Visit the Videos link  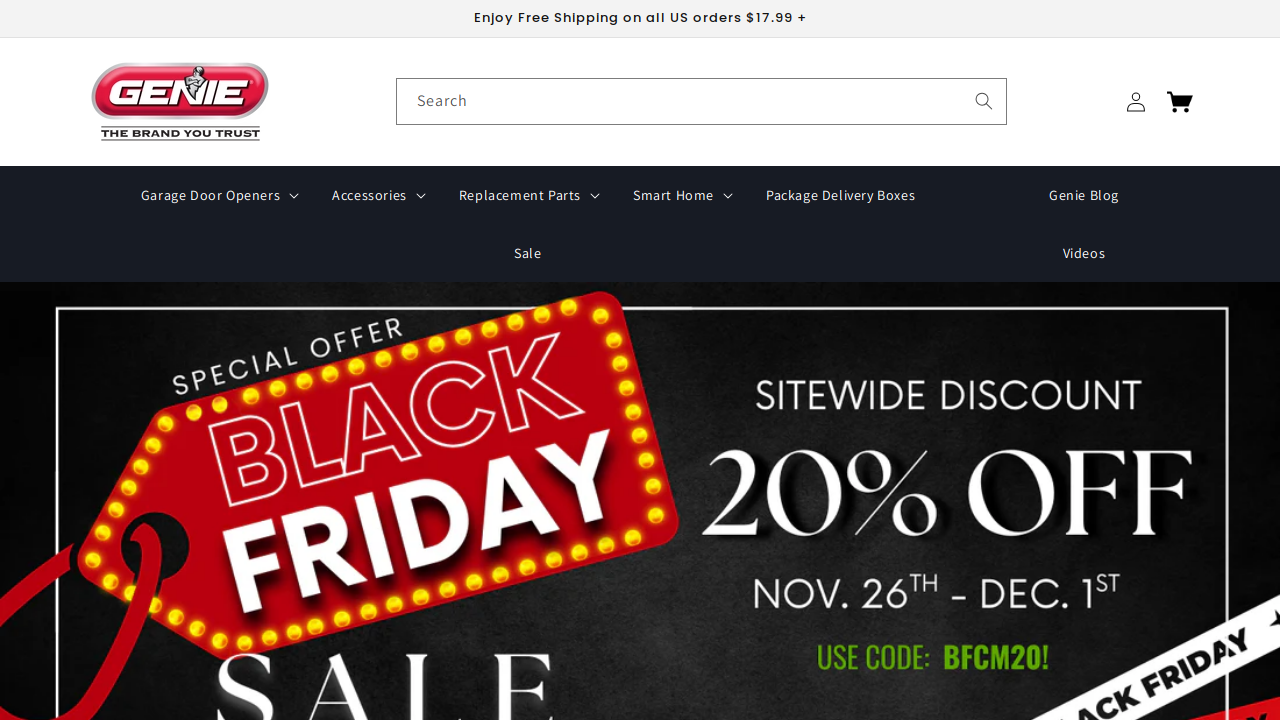click(1084, 253)
